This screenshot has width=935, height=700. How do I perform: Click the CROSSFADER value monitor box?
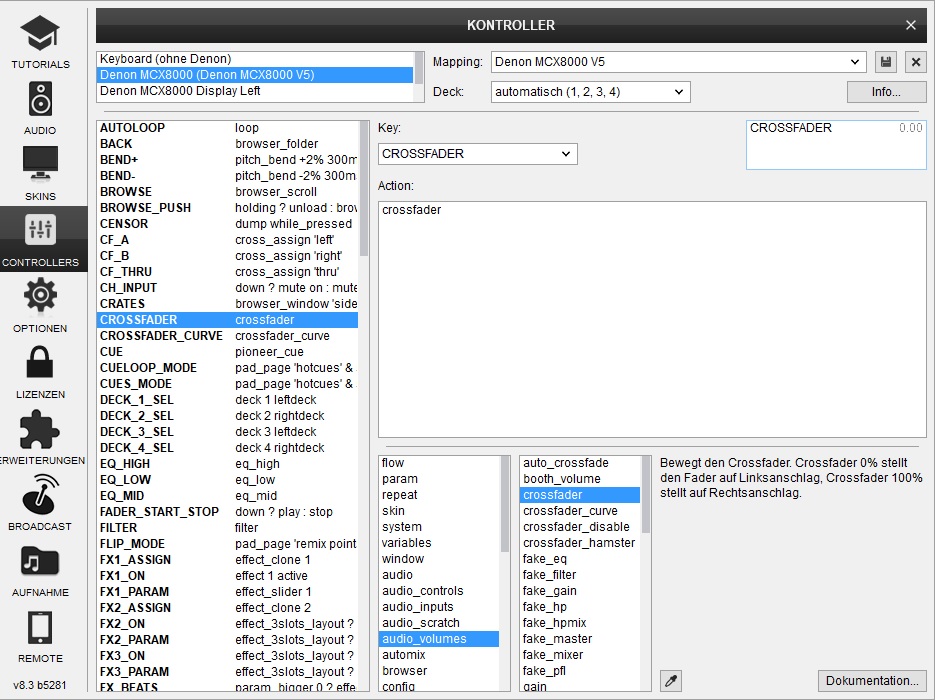tap(836, 145)
